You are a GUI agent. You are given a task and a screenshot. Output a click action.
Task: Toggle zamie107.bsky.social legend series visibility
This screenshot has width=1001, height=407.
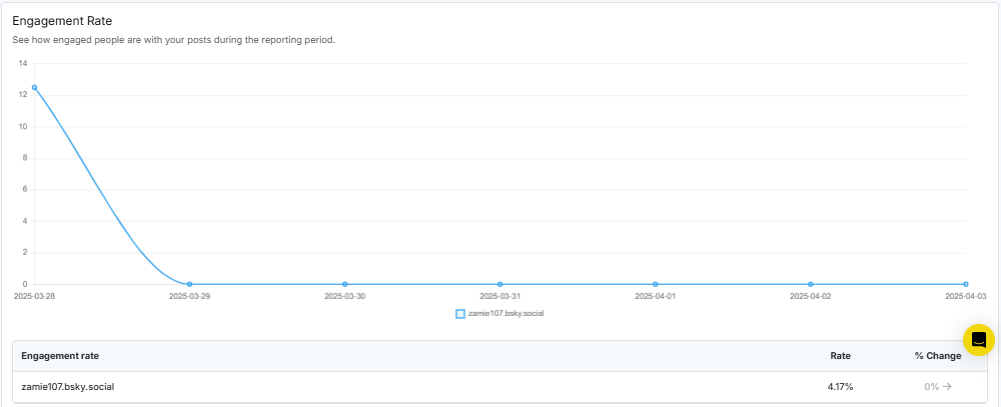pyautogui.click(x=500, y=314)
